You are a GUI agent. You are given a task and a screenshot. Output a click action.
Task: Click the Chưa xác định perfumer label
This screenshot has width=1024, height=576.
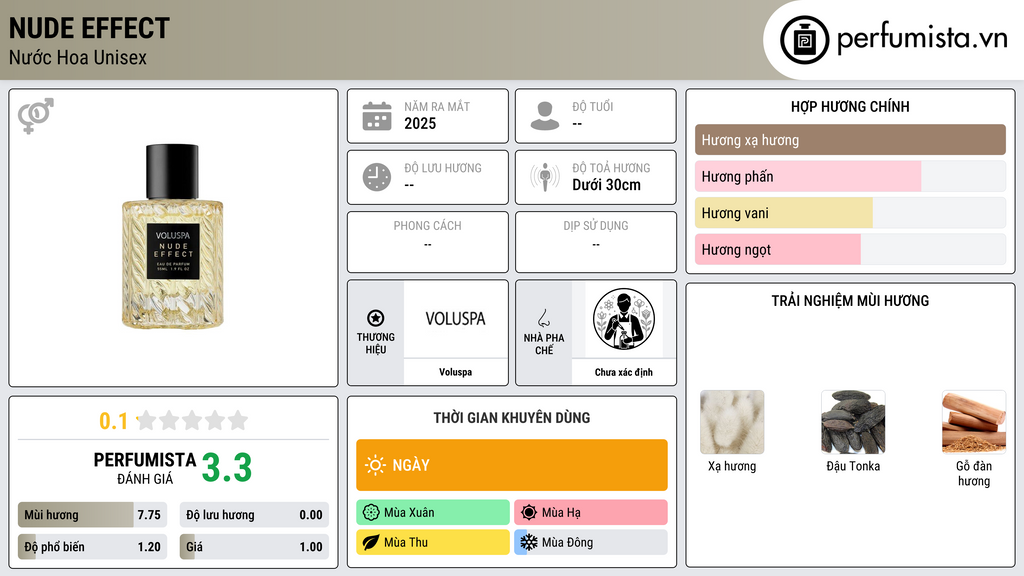click(x=624, y=372)
